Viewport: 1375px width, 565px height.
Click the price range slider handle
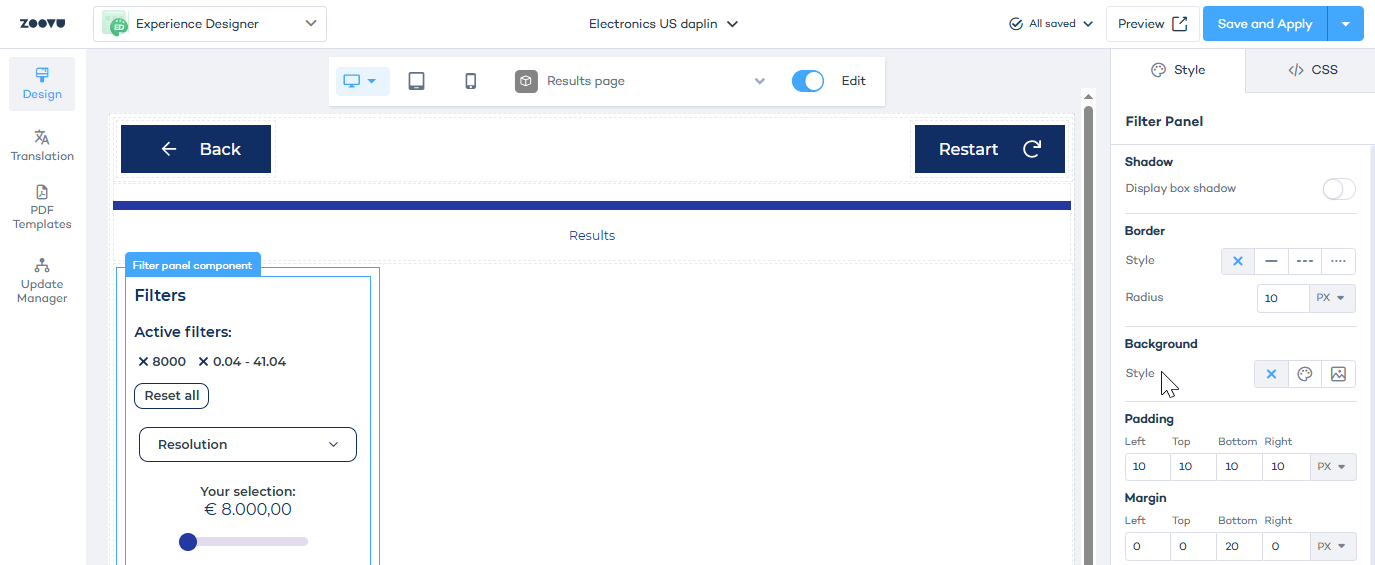tap(187, 542)
